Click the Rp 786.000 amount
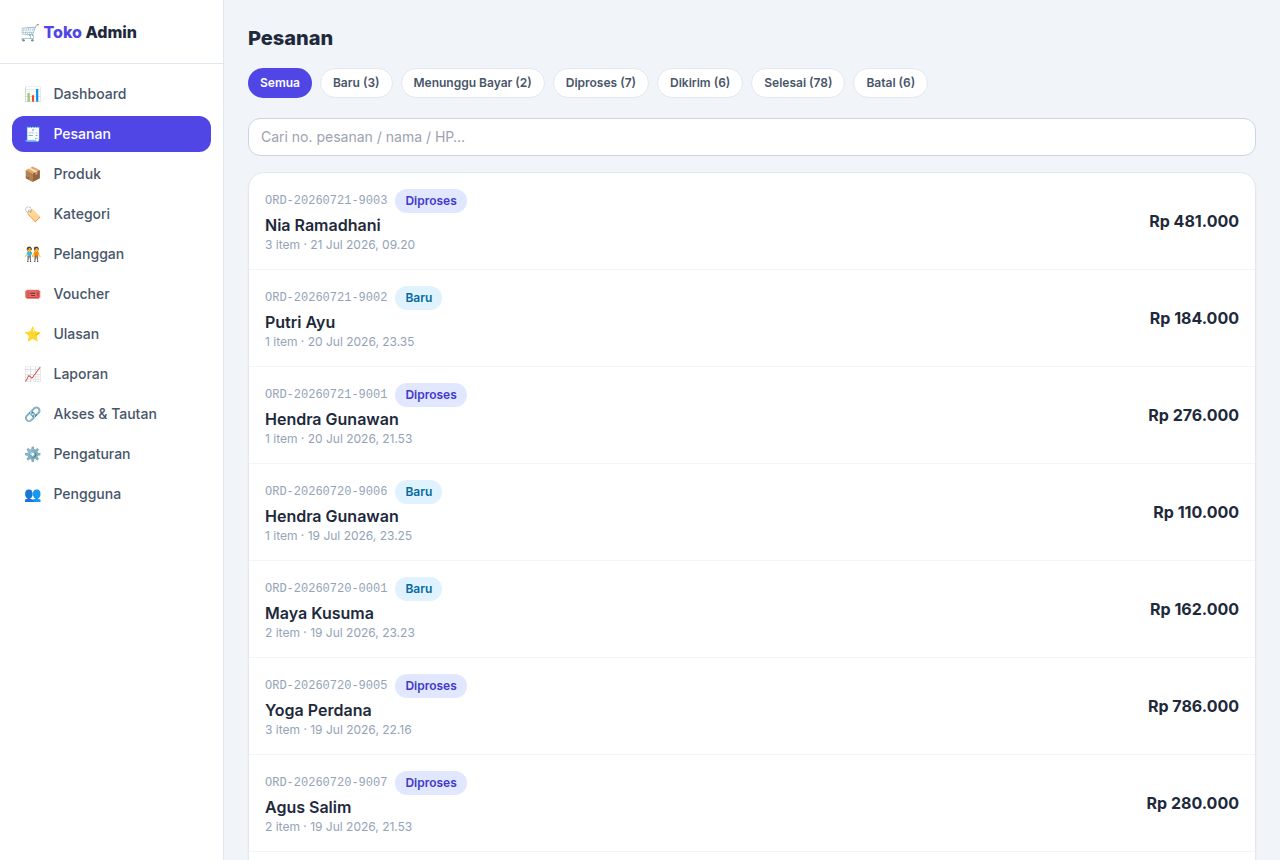The height and width of the screenshot is (860, 1280). [1193, 706]
